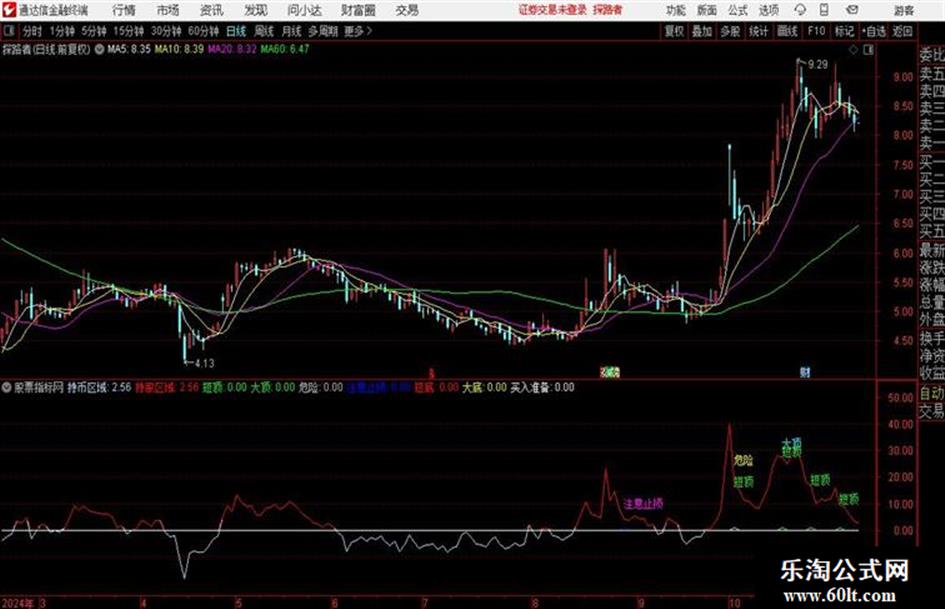Click the 标记 mark button
Screen dimensions: 945x609
click(x=845, y=31)
